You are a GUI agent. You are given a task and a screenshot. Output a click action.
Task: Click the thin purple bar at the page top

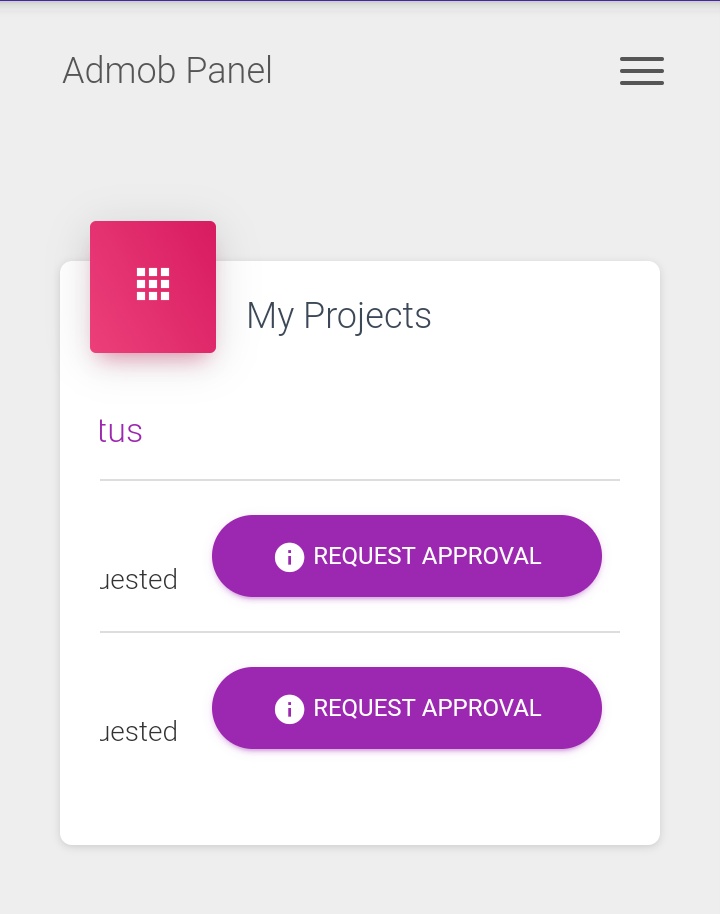360,1
